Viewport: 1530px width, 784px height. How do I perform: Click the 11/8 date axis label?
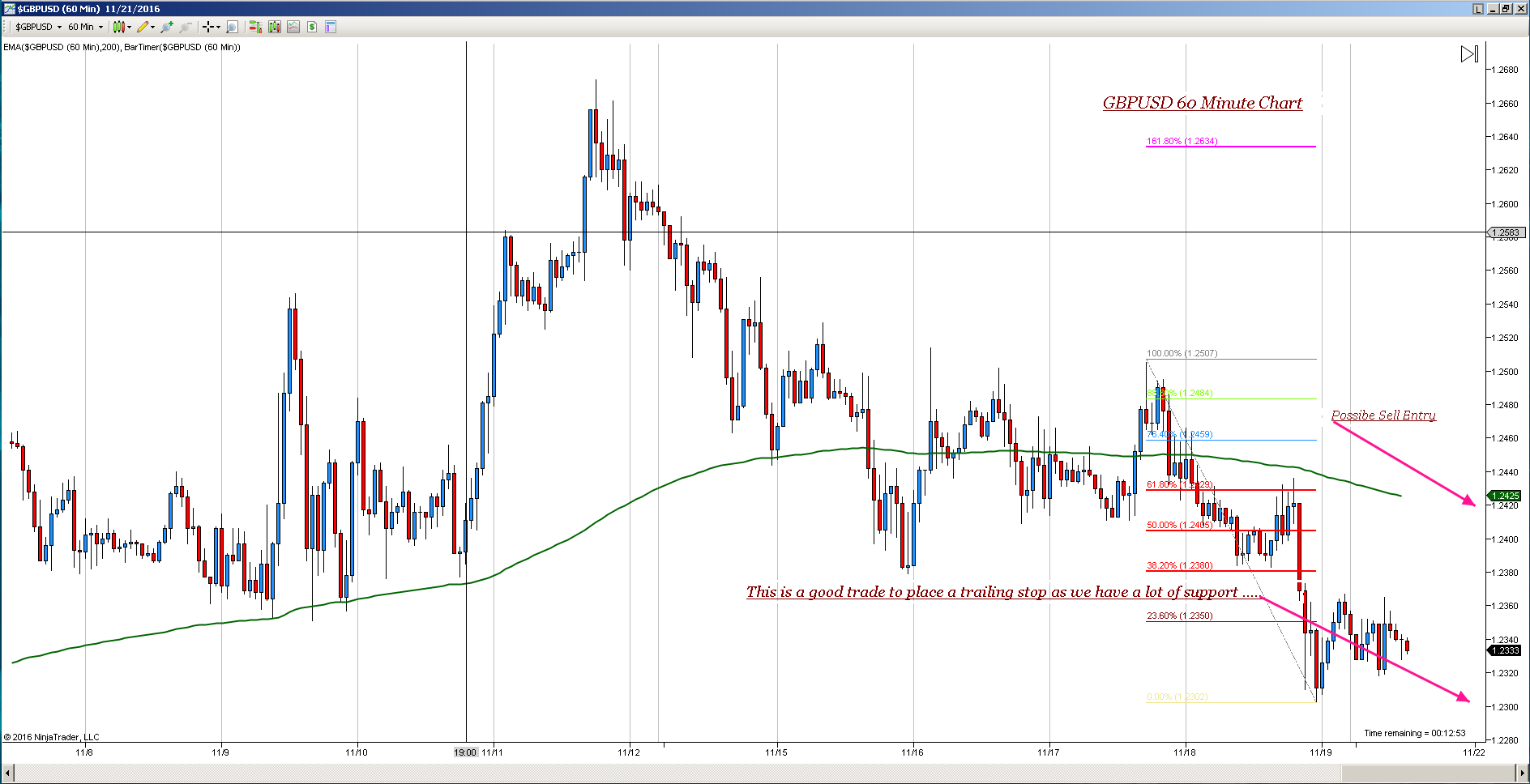(x=84, y=752)
